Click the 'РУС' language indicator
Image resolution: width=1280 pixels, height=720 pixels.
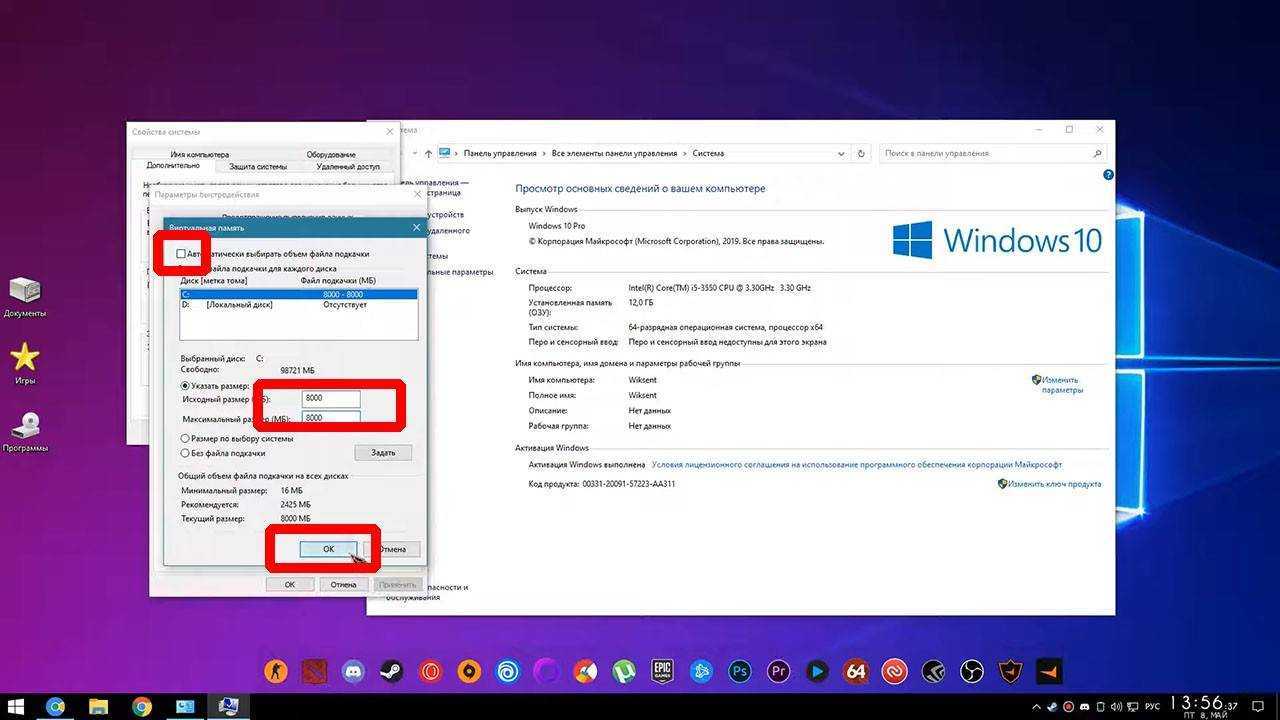(1152, 707)
